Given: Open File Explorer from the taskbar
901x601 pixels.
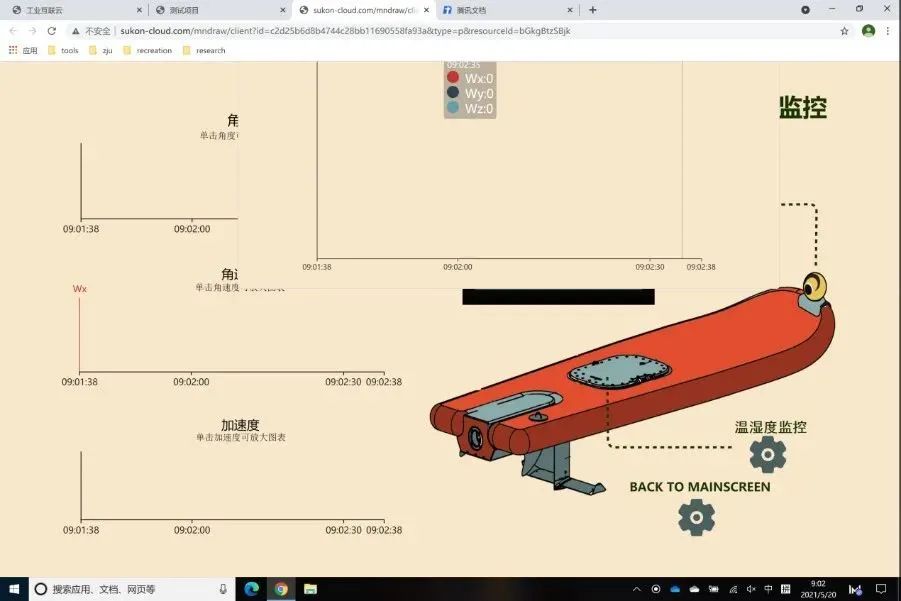Looking at the screenshot, I should [x=310, y=589].
